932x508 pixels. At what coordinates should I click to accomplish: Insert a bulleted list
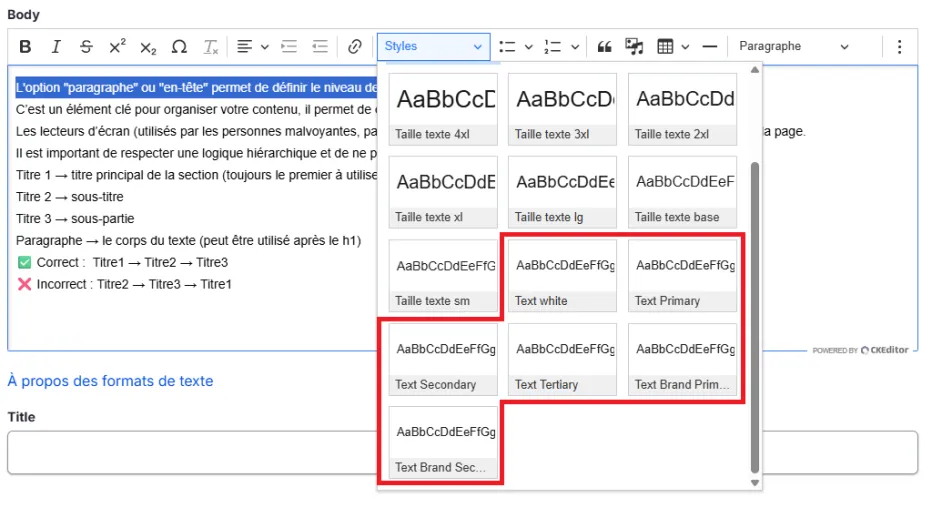[507, 46]
